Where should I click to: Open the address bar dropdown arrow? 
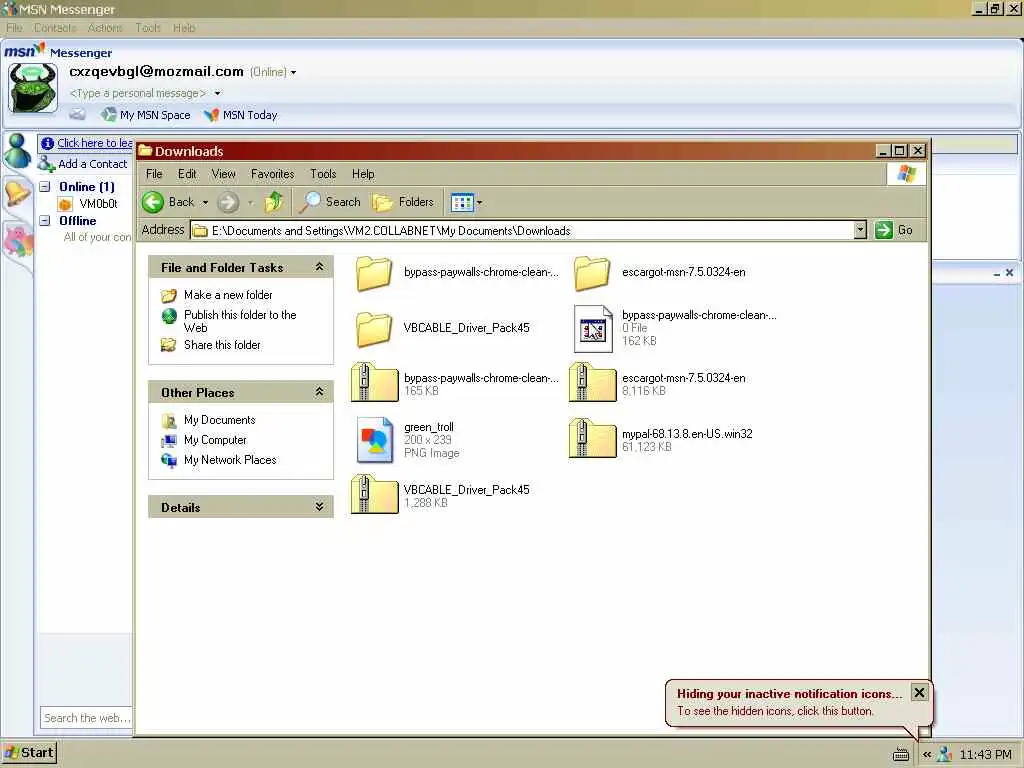tap(860, 230)
